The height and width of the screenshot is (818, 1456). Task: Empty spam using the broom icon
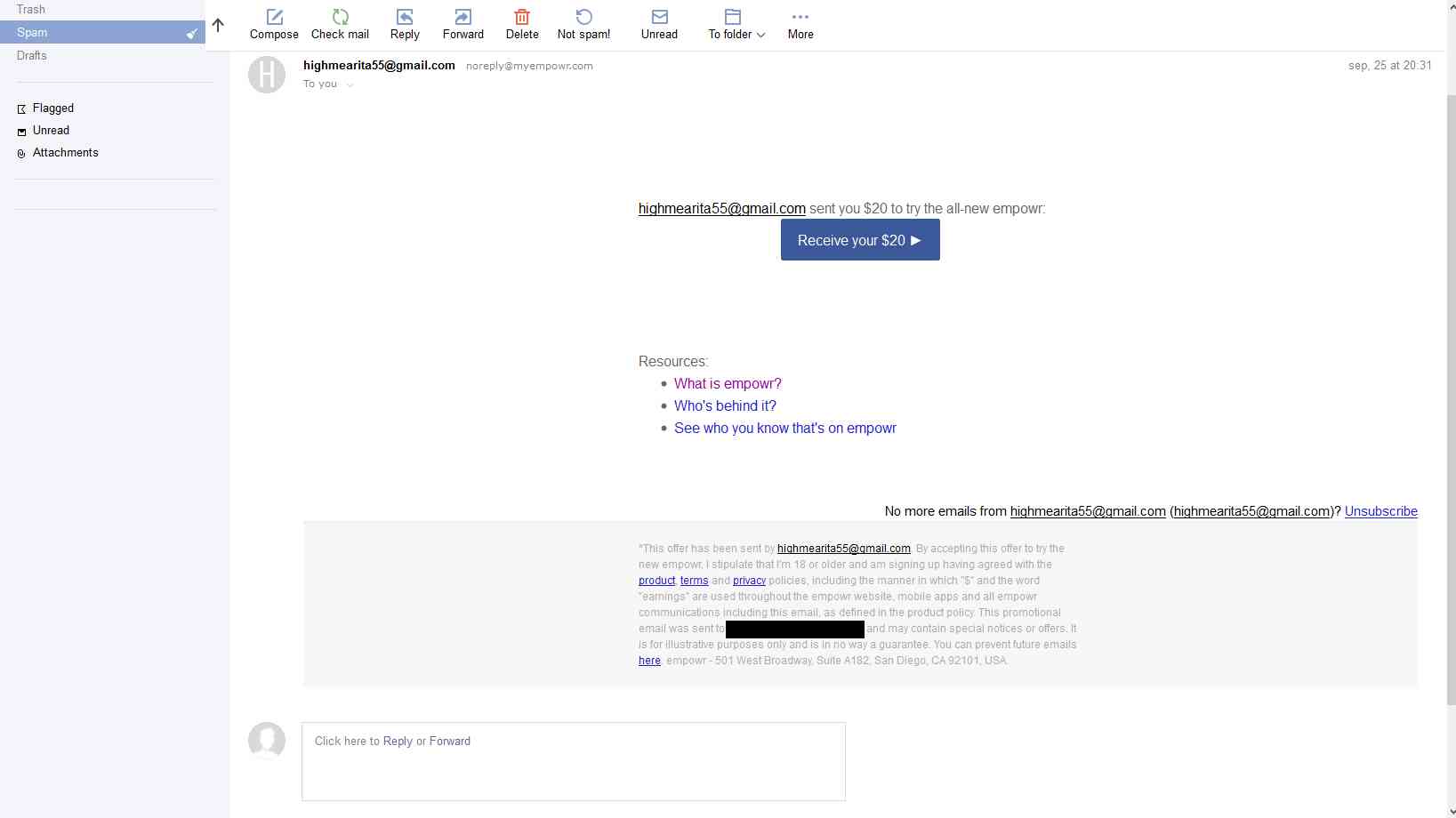coord(191,33)
